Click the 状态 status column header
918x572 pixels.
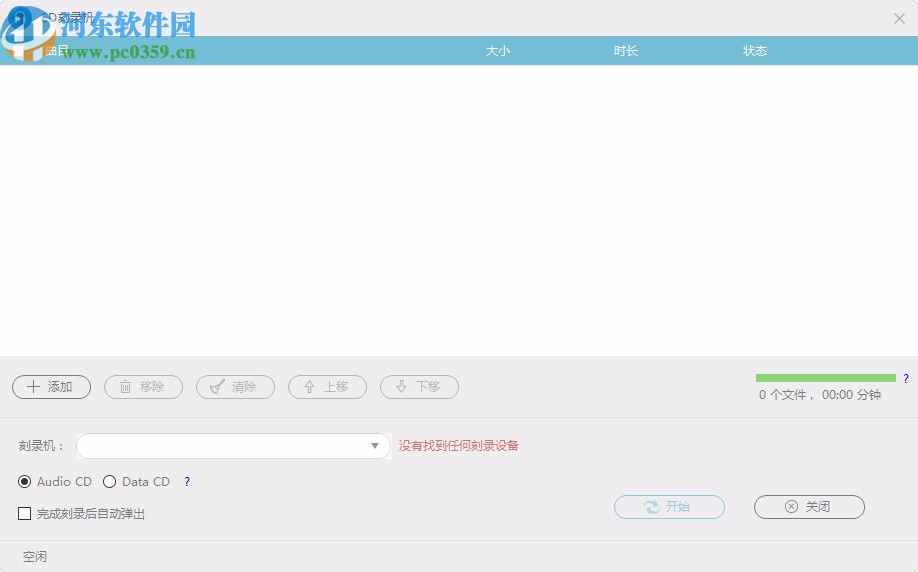coord(755,51)
